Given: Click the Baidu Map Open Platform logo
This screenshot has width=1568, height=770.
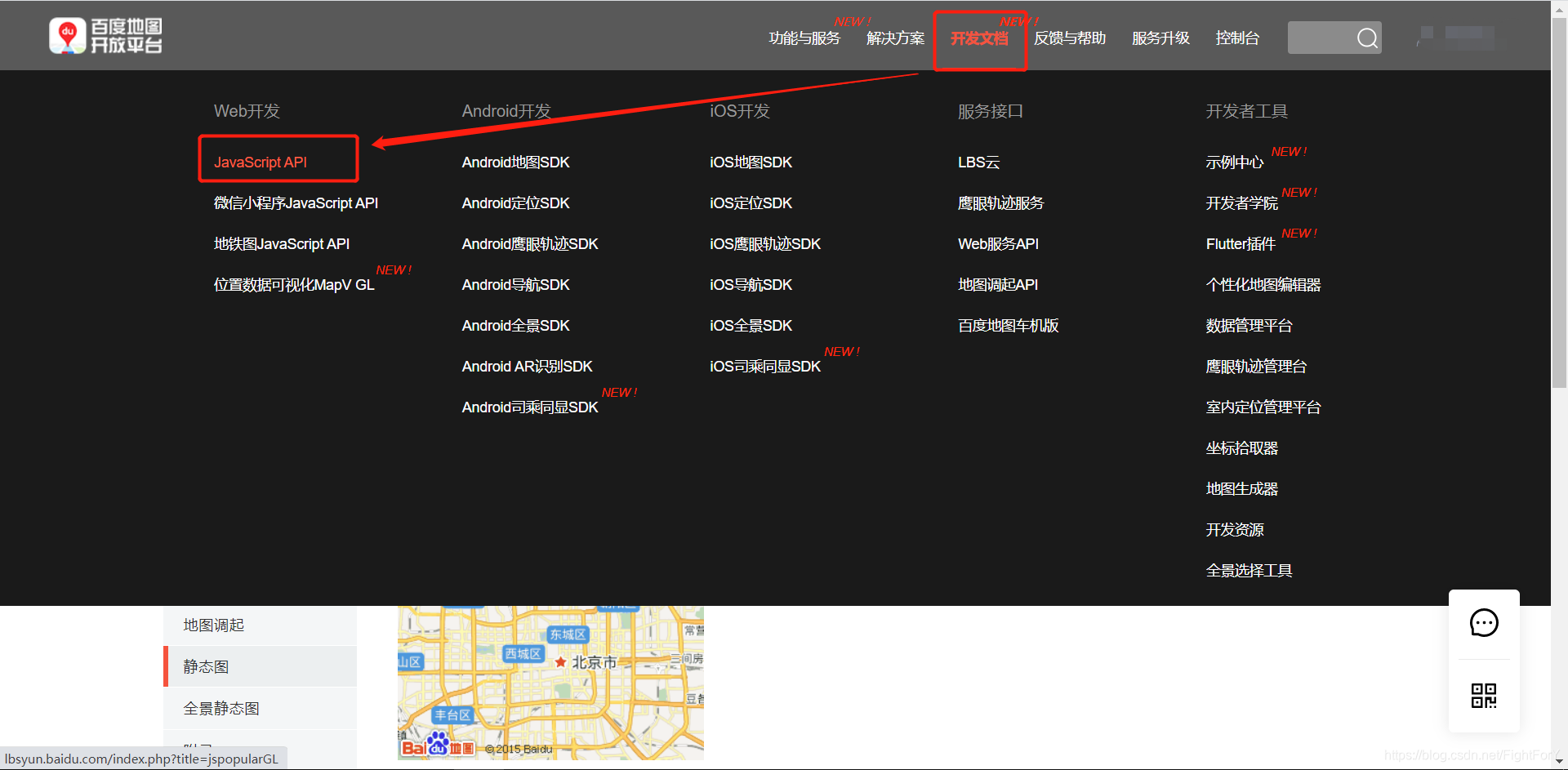Looking at the screenshot, I should 105,36.
